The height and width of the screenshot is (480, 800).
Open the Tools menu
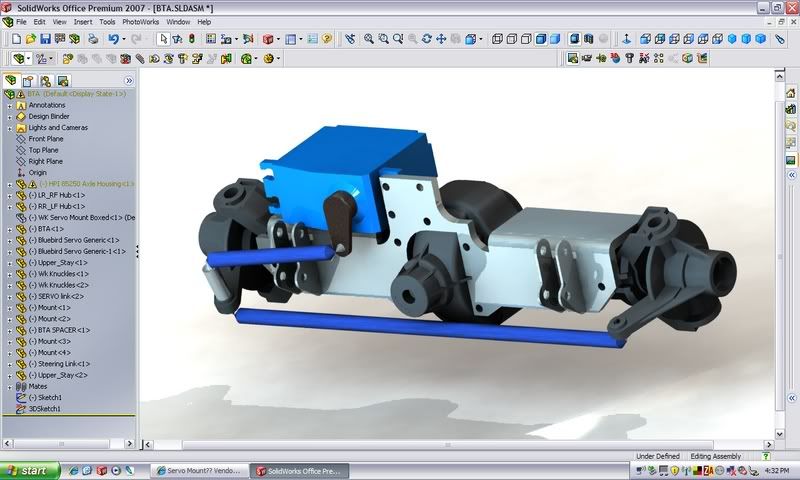coord(107,22)
